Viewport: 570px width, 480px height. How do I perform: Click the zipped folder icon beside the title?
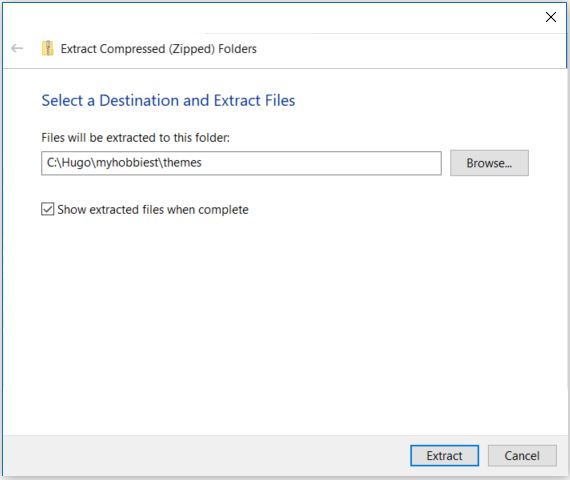click(48, 48)
